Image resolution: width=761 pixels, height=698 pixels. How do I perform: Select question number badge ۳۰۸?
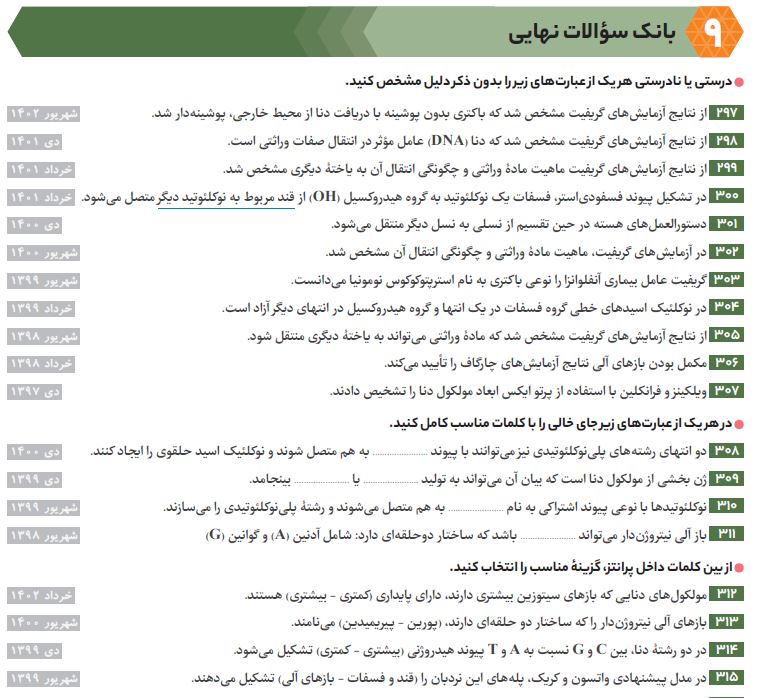726,451
